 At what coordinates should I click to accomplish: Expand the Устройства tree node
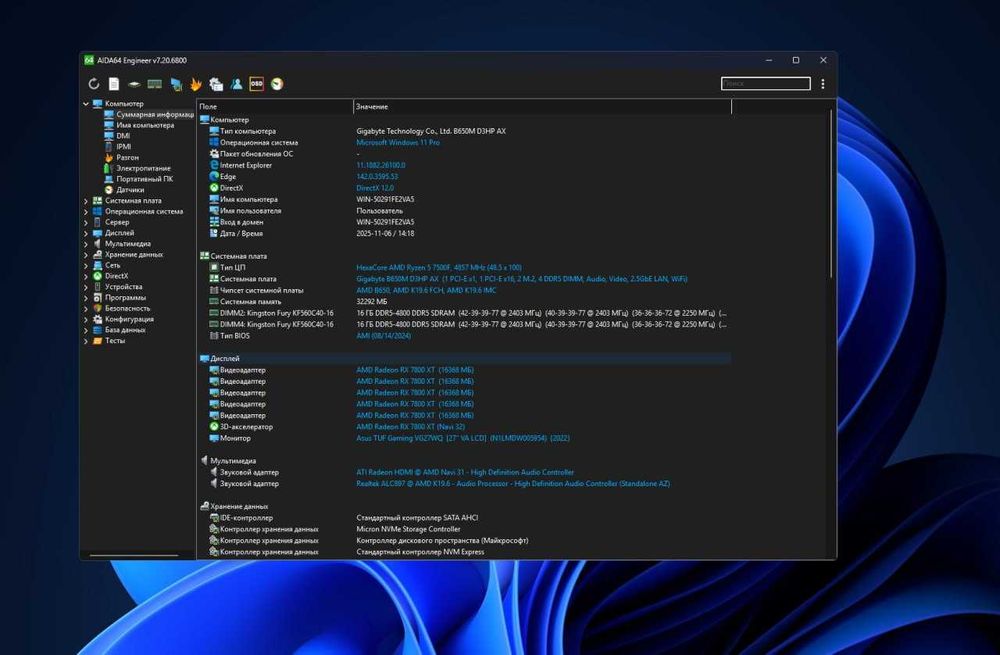coord(86,287)
